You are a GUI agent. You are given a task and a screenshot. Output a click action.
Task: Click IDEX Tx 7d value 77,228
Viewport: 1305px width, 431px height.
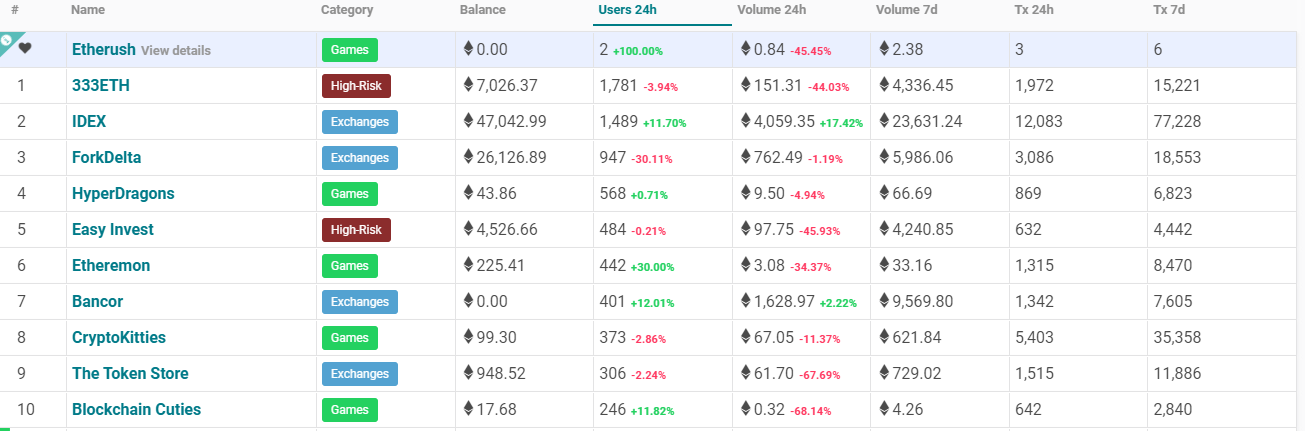(1178, 122)
